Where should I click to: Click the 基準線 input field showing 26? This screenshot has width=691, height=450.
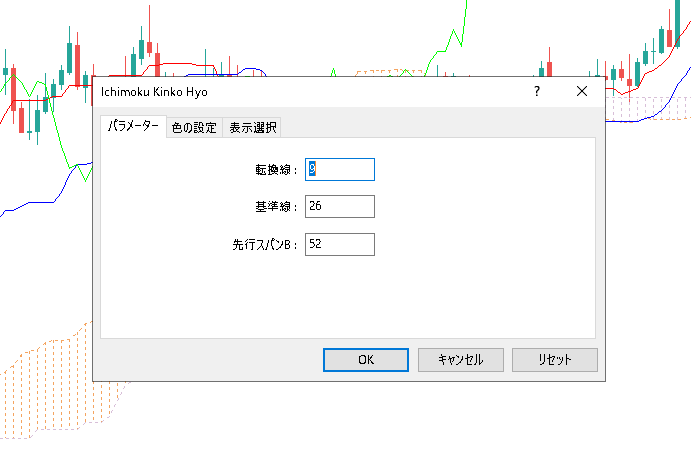(340, 206)
